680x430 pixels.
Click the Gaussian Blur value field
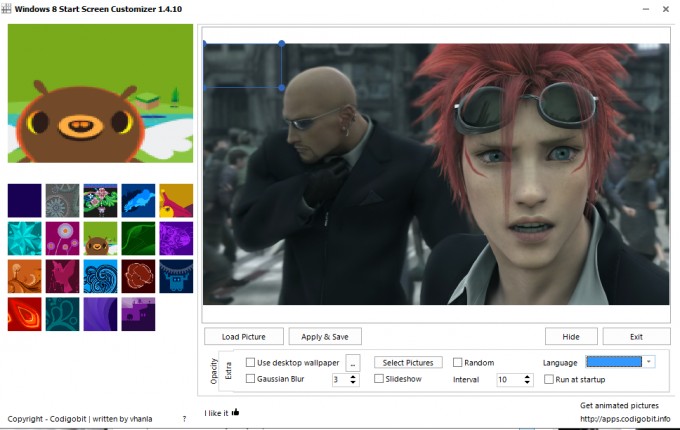click(340, 380)
